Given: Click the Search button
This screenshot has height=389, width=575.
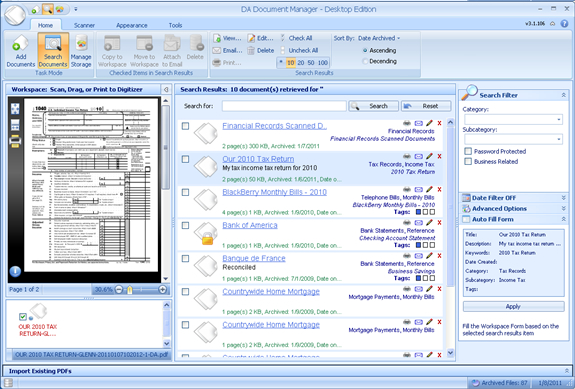Looking at the screenshot, I should click(373, 106).
